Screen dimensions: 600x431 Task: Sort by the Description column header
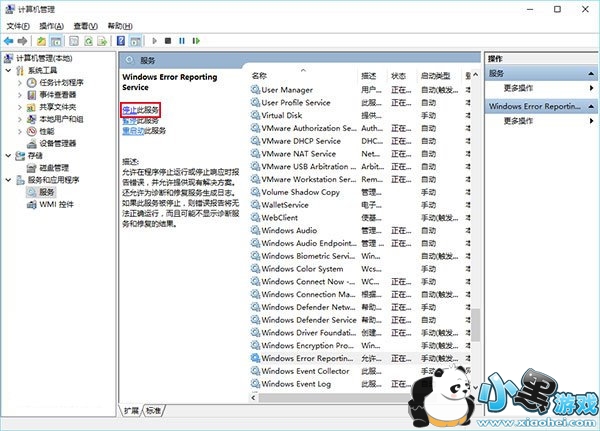tap(373, 76)
